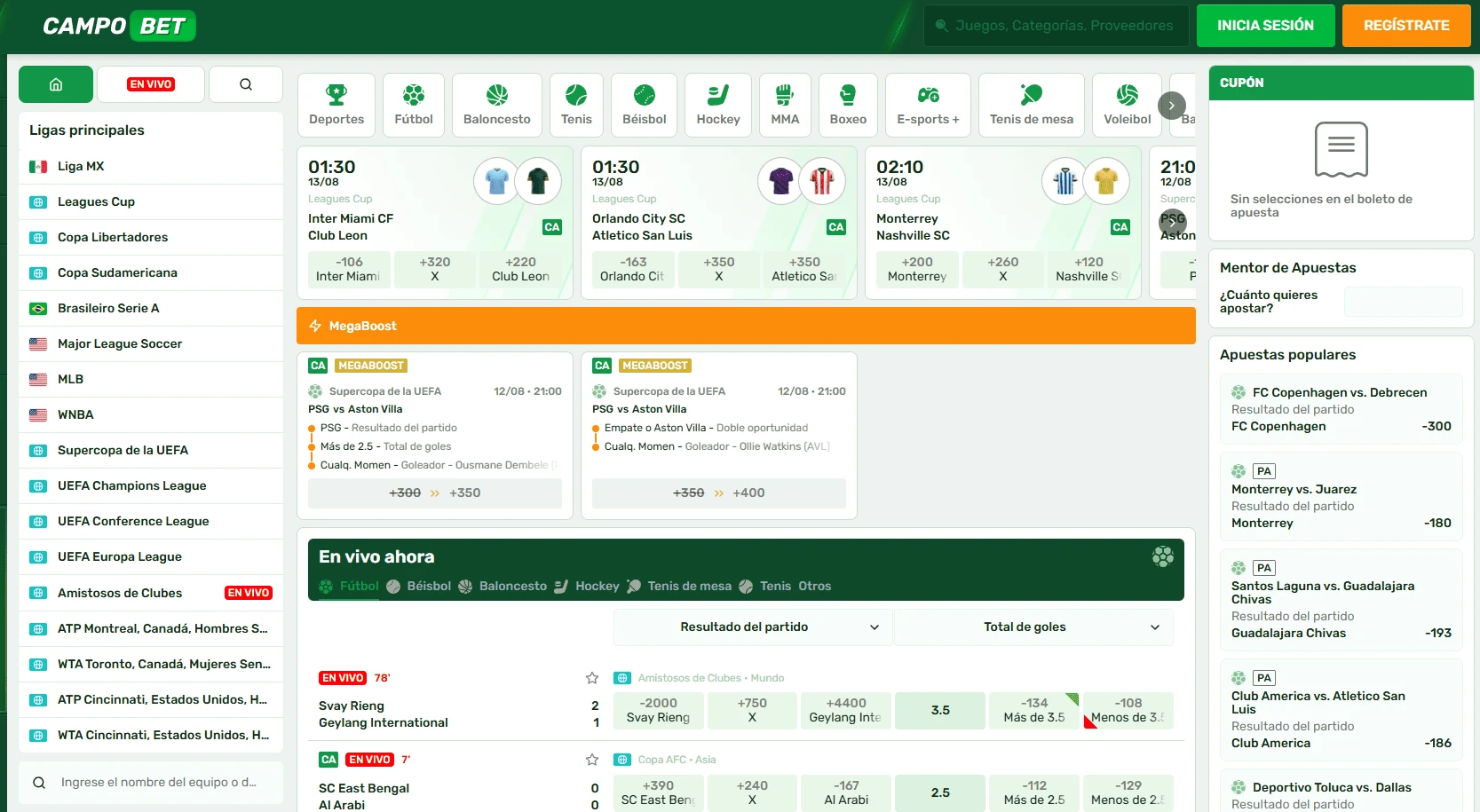Switch to the Tenis de mesa live tab
The height and width of the screenshot is (812, 1480).
(x=679, y=587)
